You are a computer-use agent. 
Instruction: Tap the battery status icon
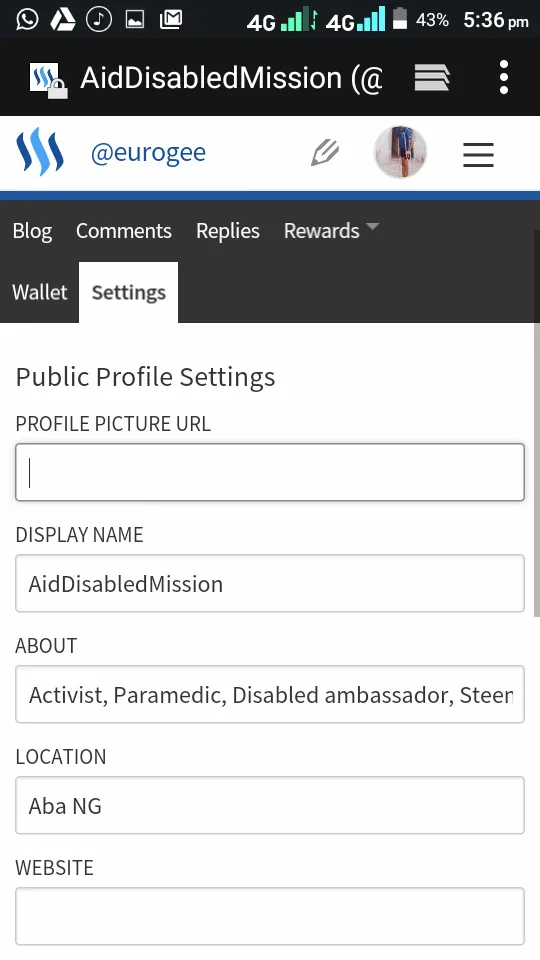pyautogui.click(x=400, y=18)
